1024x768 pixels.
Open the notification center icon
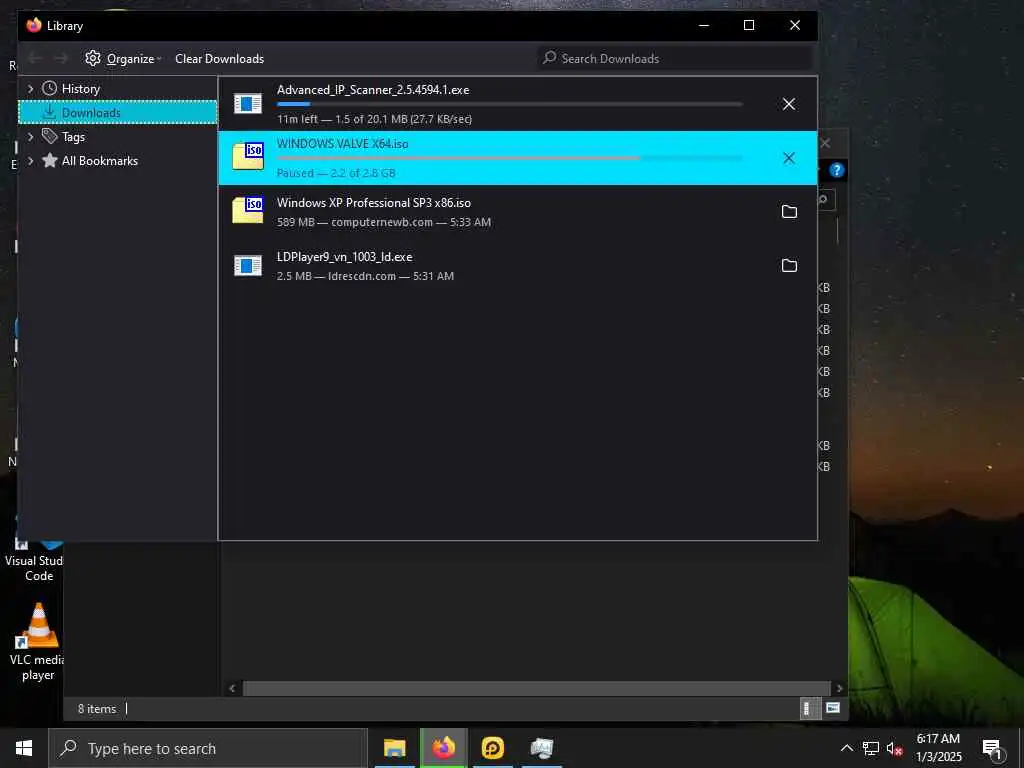point(992,749)
